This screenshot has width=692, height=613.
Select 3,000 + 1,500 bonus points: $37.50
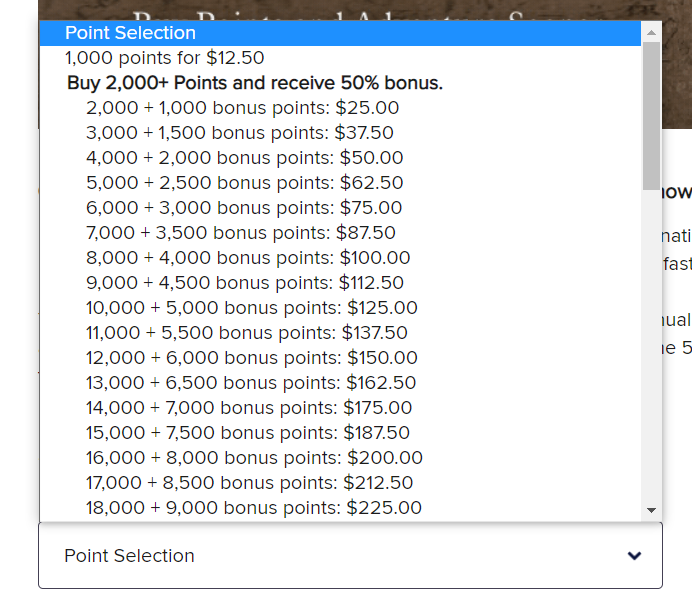pyautogui.click(x=240, y=133)
